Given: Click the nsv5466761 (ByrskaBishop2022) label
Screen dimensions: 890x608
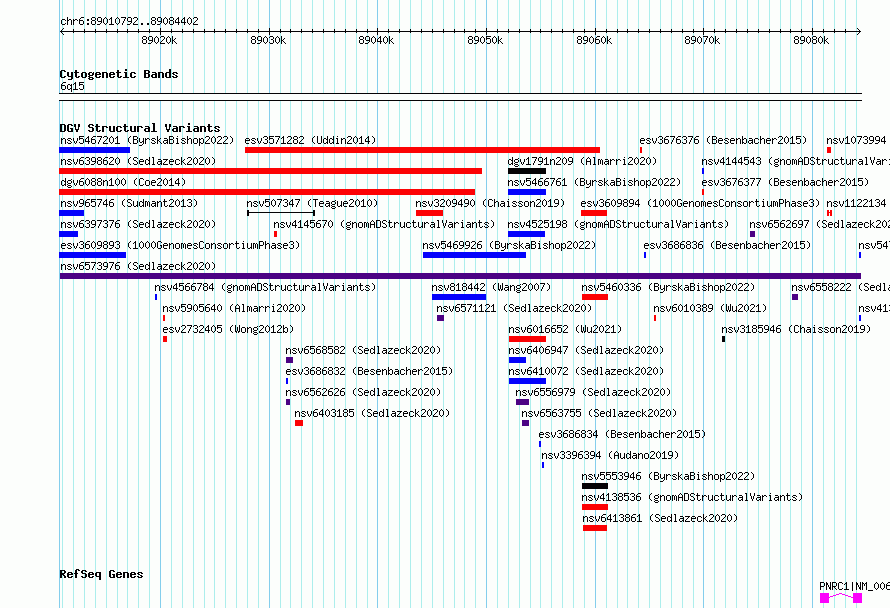Looking at the screenshot, I should 594,182.
